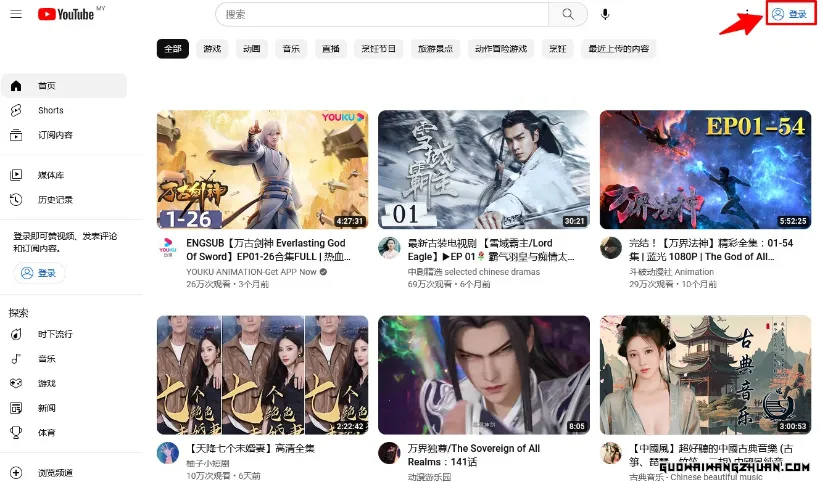
Task: Open the EP01-54 万界法神 thumbnail
Action: 705,169
